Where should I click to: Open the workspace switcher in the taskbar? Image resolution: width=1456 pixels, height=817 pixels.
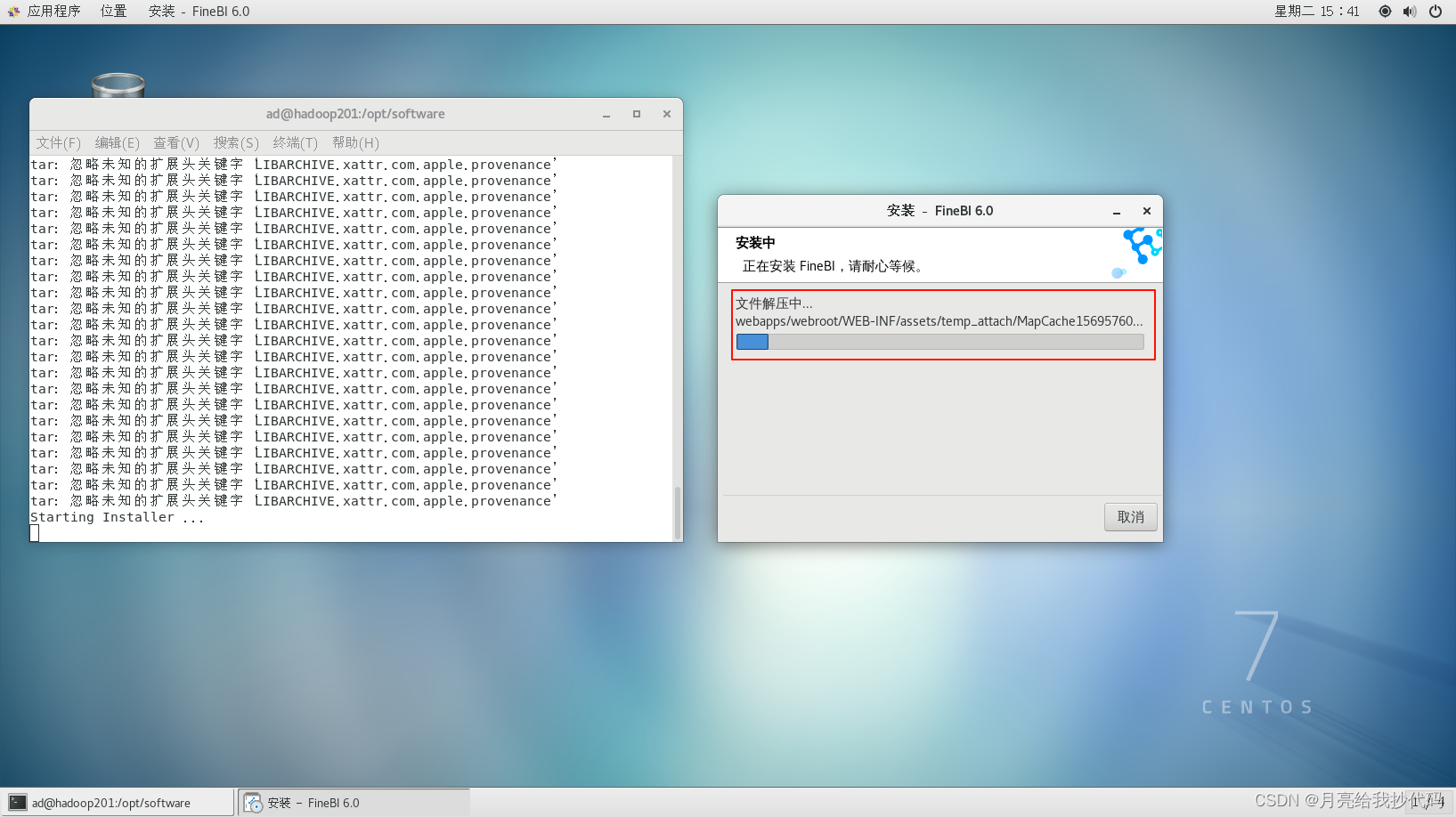coord(1428,803)
